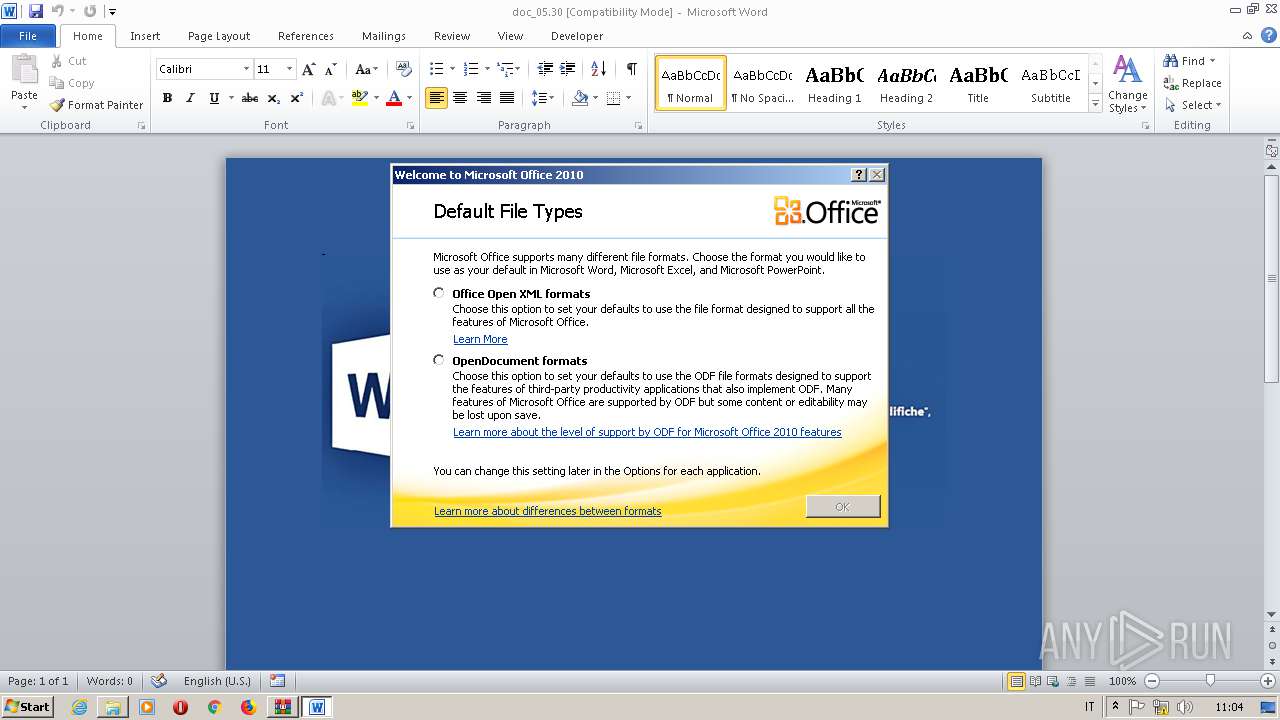
Task: Apply the Title style
Action: [x=978, y=83]
